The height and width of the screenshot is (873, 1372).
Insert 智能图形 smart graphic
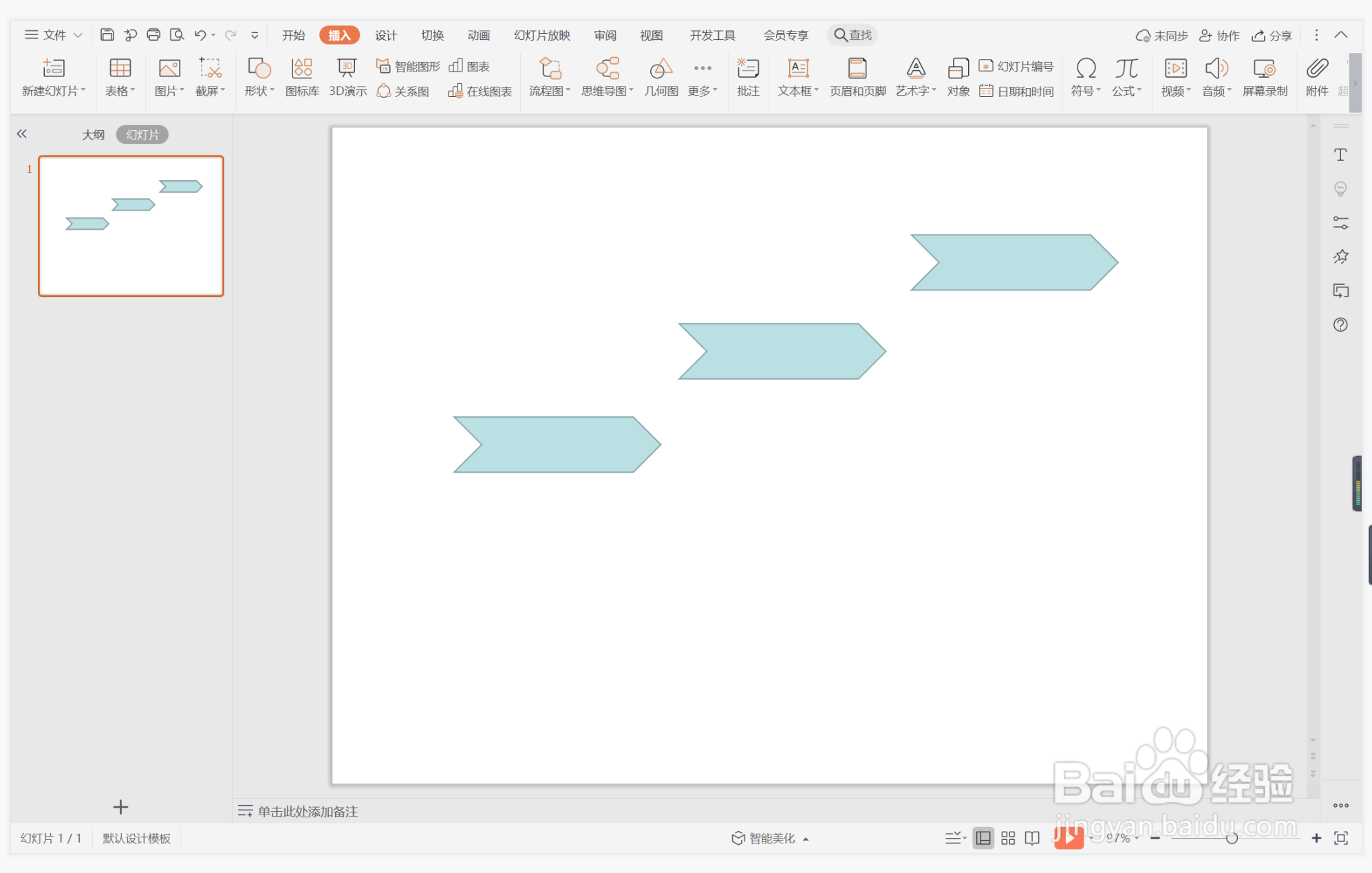[408, 66]
